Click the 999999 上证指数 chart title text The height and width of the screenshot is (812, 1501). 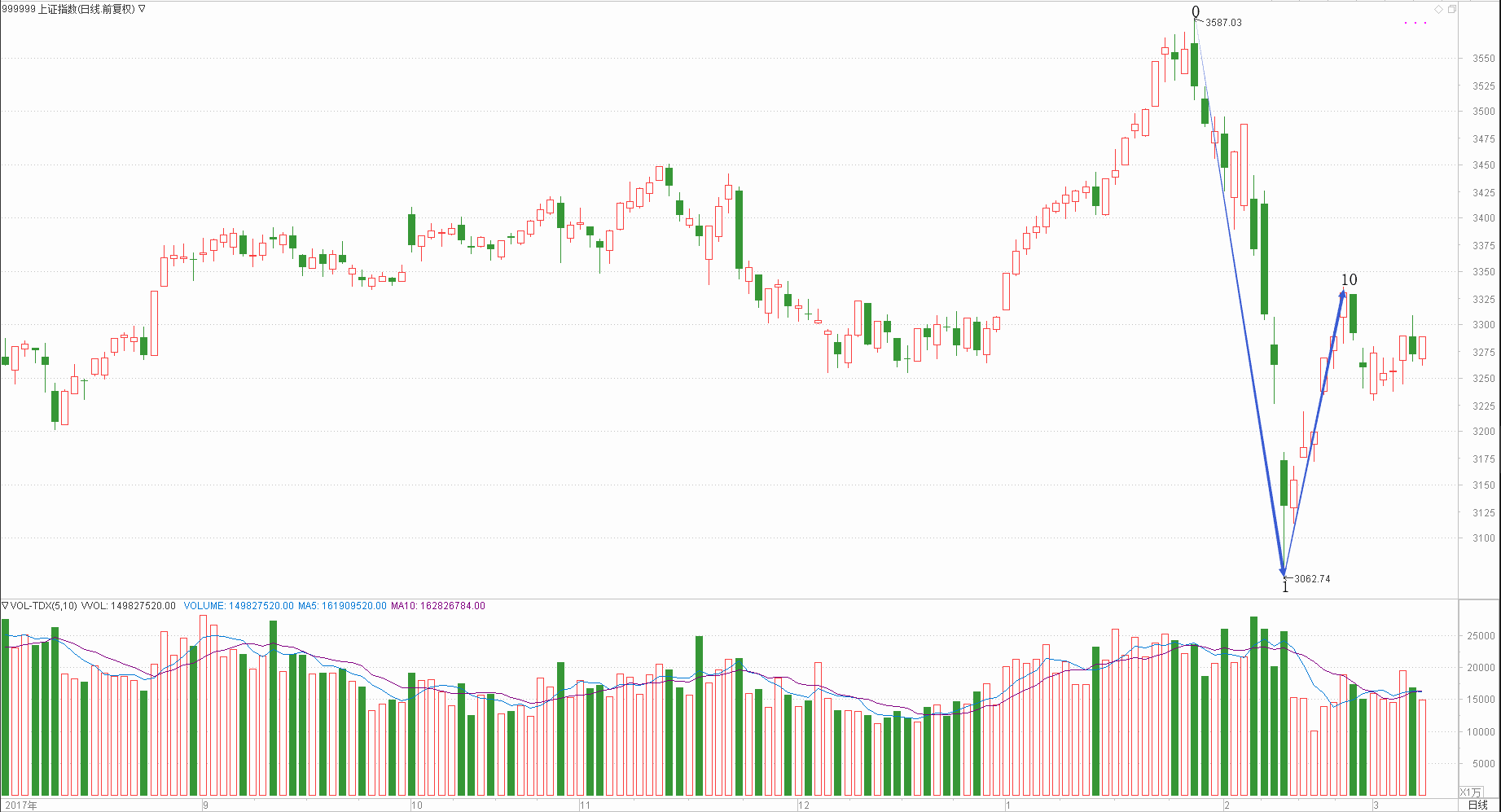(x=67, y=9)
